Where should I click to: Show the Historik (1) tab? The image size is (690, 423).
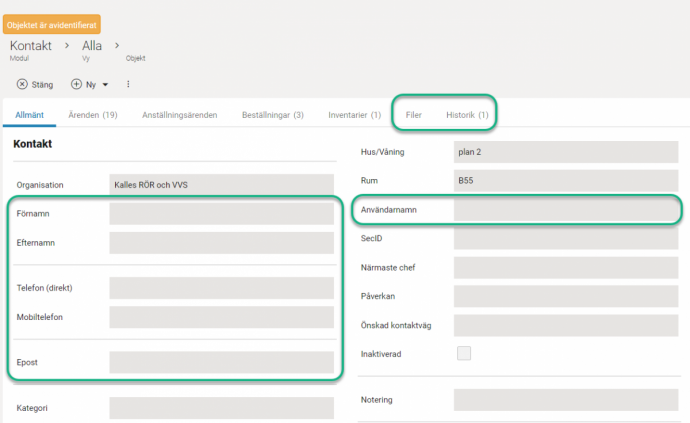coord(467,115)
